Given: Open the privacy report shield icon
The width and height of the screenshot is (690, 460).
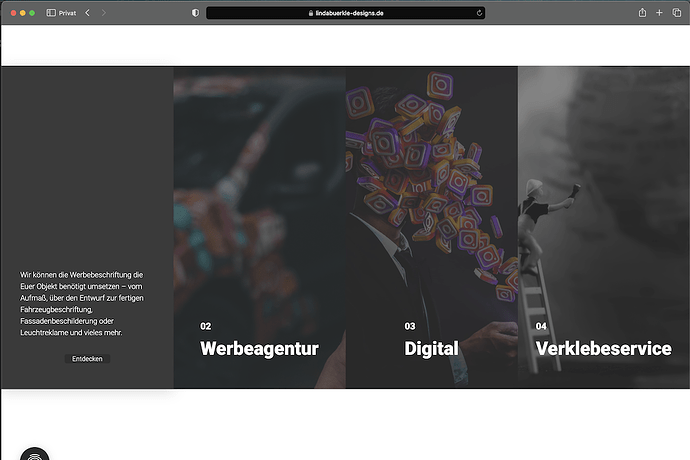Looking at the screenshot, I should [x=195, y=13].
